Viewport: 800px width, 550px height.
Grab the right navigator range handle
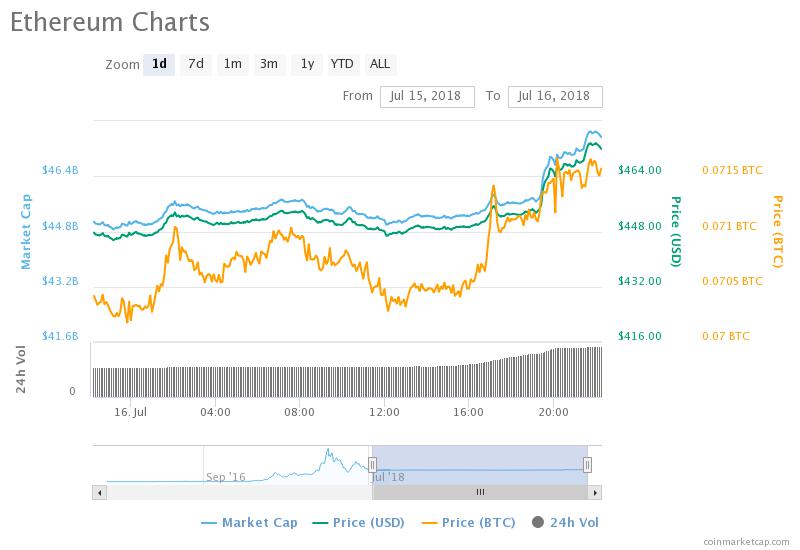point(587,465)
